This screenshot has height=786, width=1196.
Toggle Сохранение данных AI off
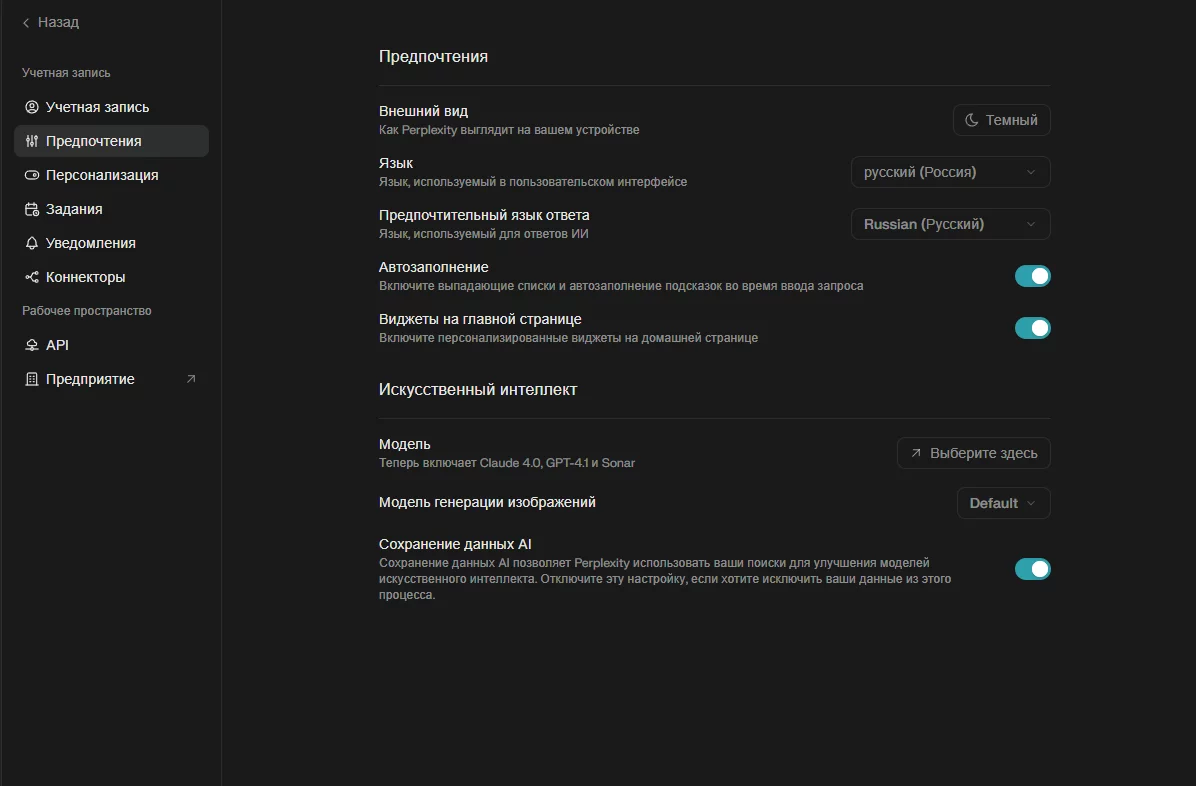pyautogui.click(x=1032, y=569)
